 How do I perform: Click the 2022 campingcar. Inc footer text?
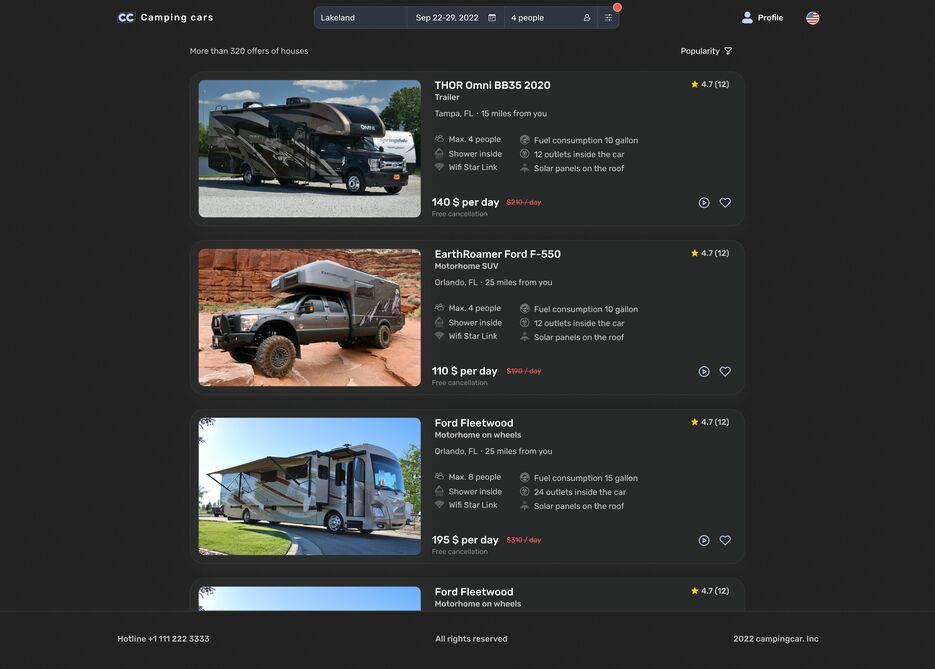click(776, 639)
